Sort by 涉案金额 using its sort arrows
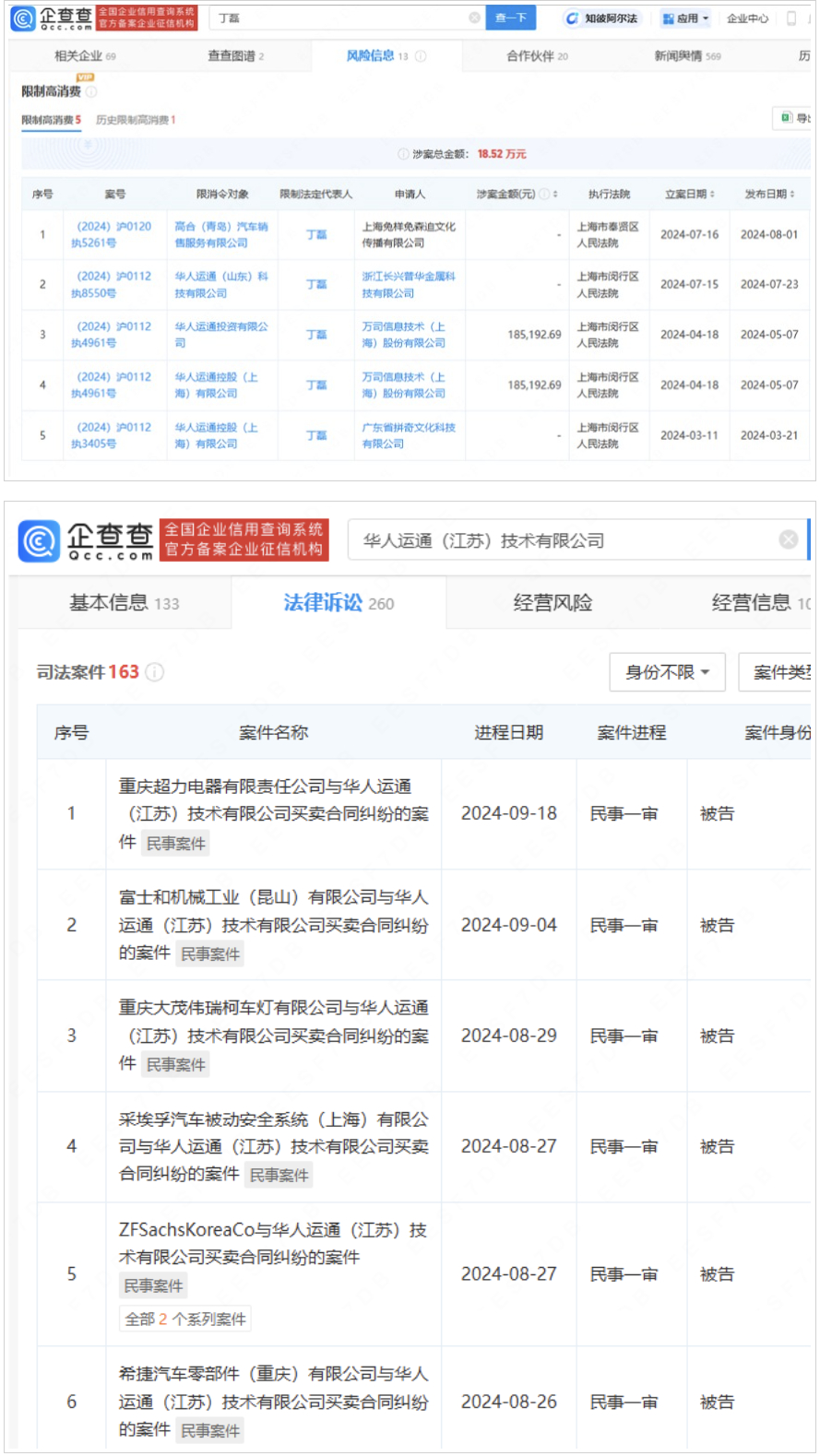820x1456 pixels. click(555, 194)
